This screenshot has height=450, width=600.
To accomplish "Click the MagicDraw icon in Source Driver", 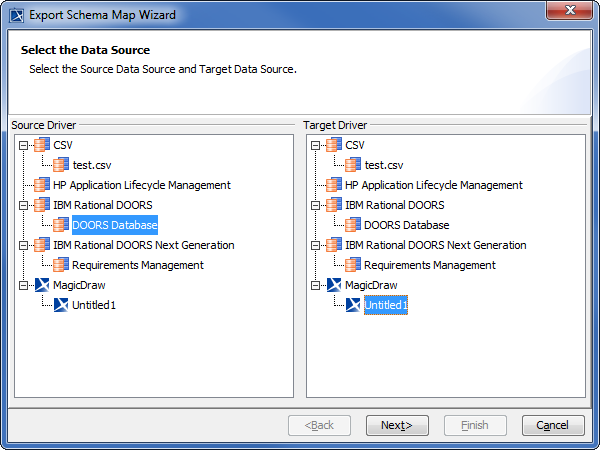I will [41, 285].
